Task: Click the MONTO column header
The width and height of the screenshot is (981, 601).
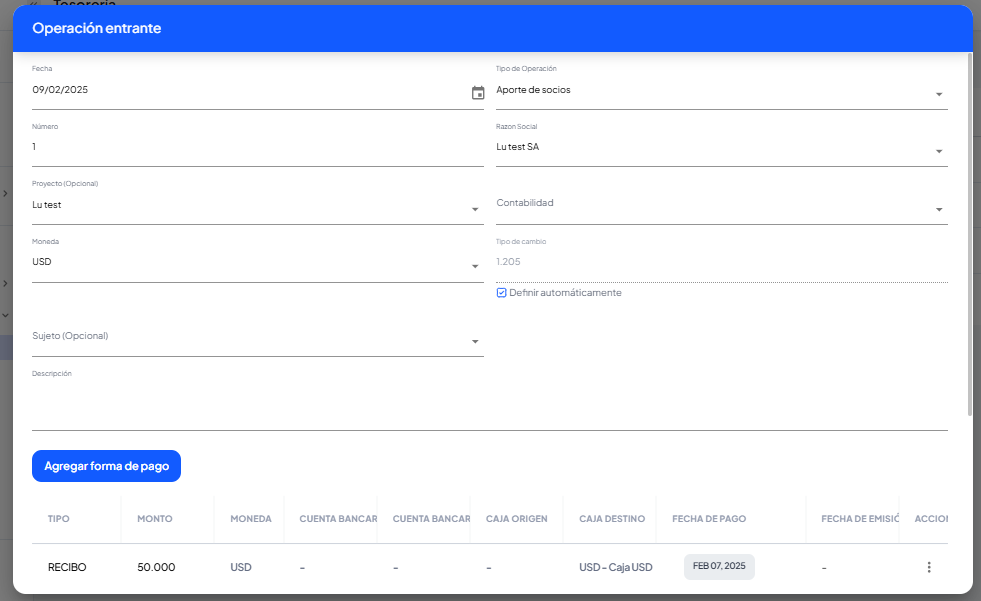Action: (x=155, y=519)
